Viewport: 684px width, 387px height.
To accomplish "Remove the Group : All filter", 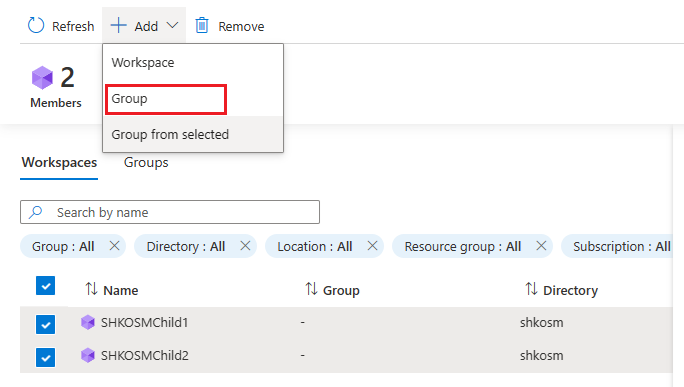I will (114, 246).
